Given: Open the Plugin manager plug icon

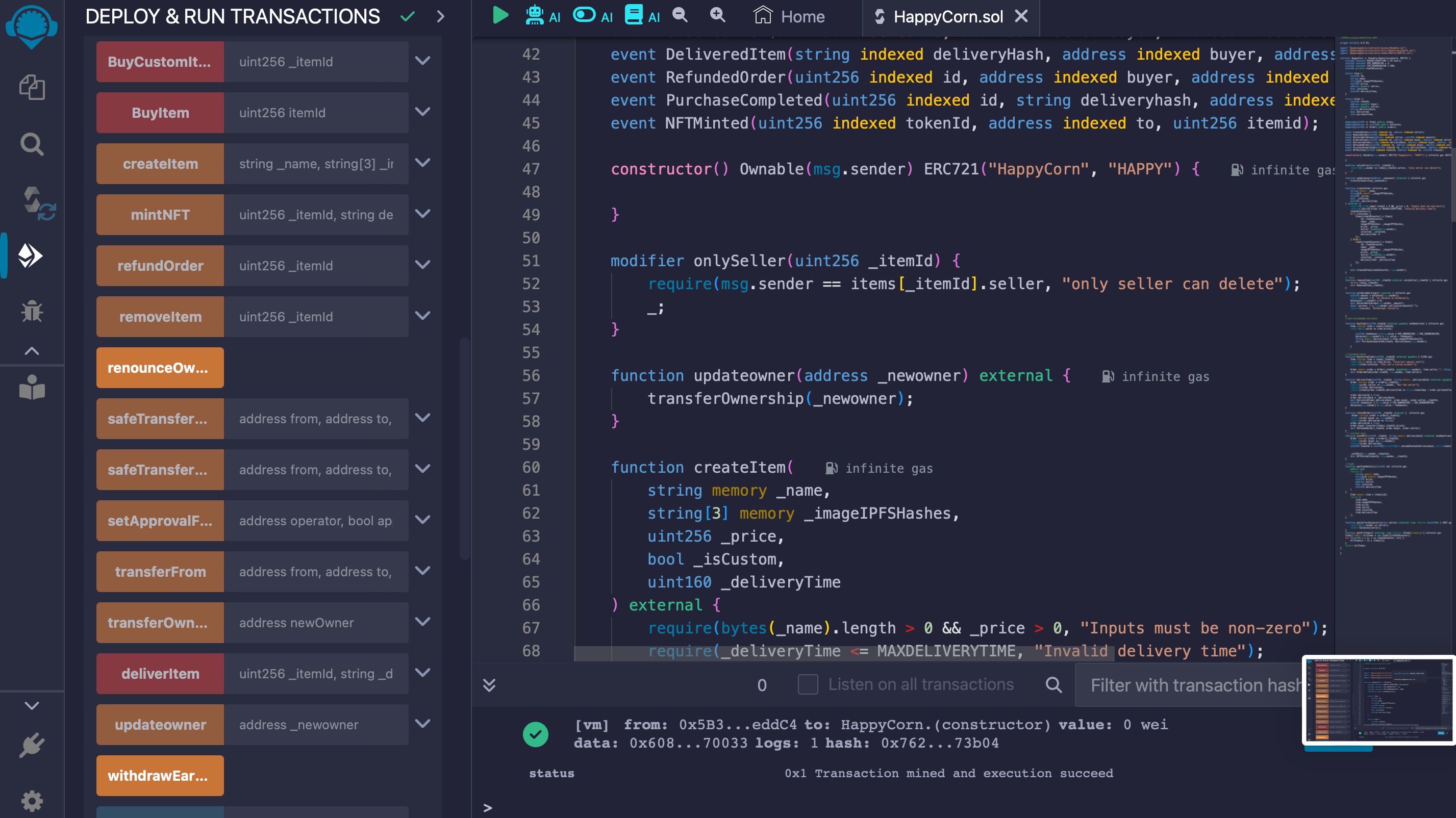Looking at the screenshot, I should click(32, 746).
